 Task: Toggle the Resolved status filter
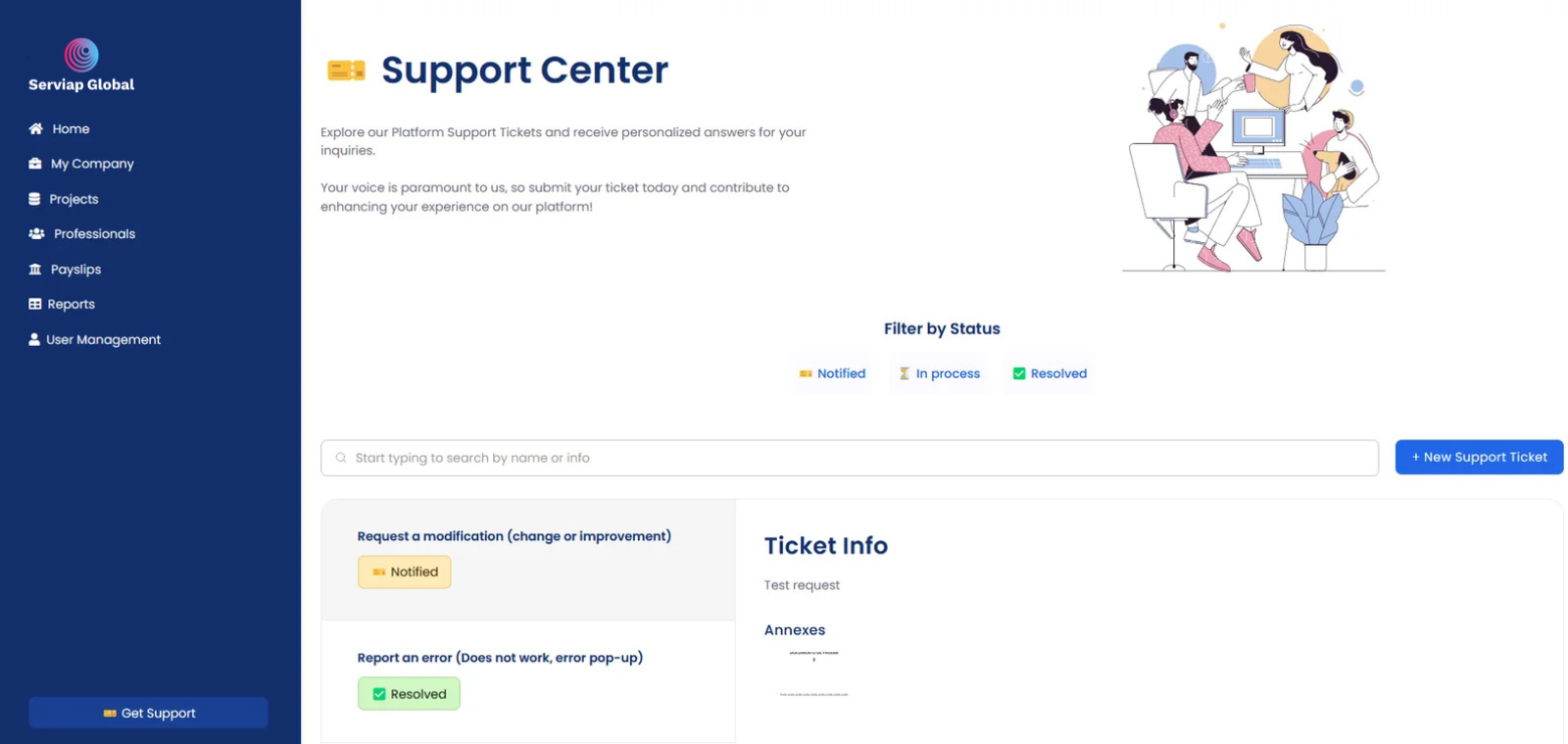point(1049,373)
